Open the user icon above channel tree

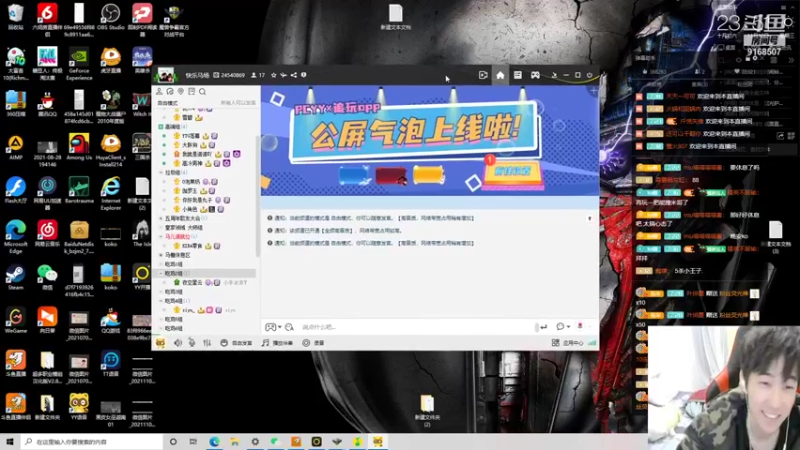(159, 92)
